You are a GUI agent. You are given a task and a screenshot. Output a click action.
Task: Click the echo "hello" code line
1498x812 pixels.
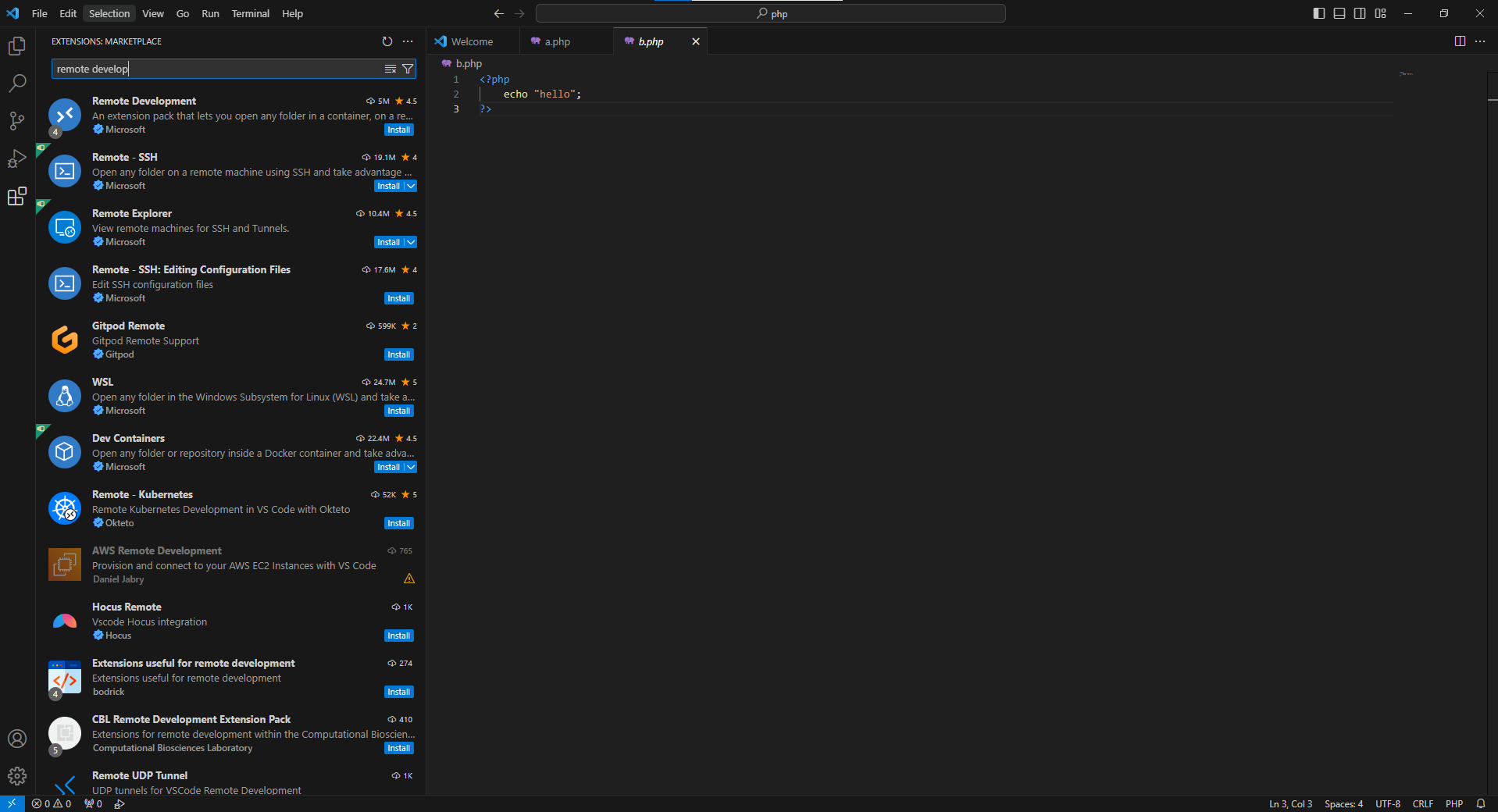(542, 94)
